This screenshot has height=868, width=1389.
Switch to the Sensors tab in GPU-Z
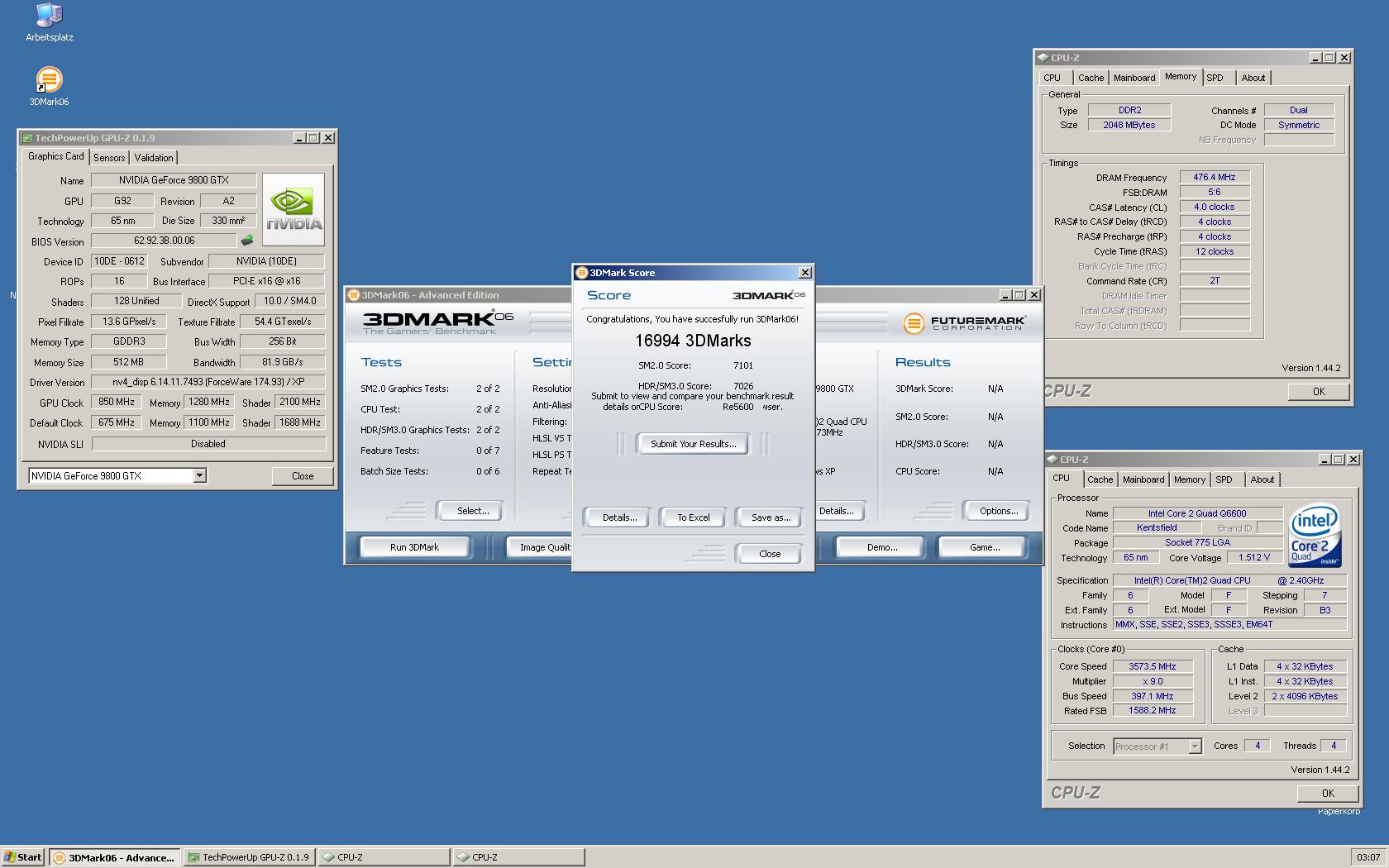click(x=109, y=158)
